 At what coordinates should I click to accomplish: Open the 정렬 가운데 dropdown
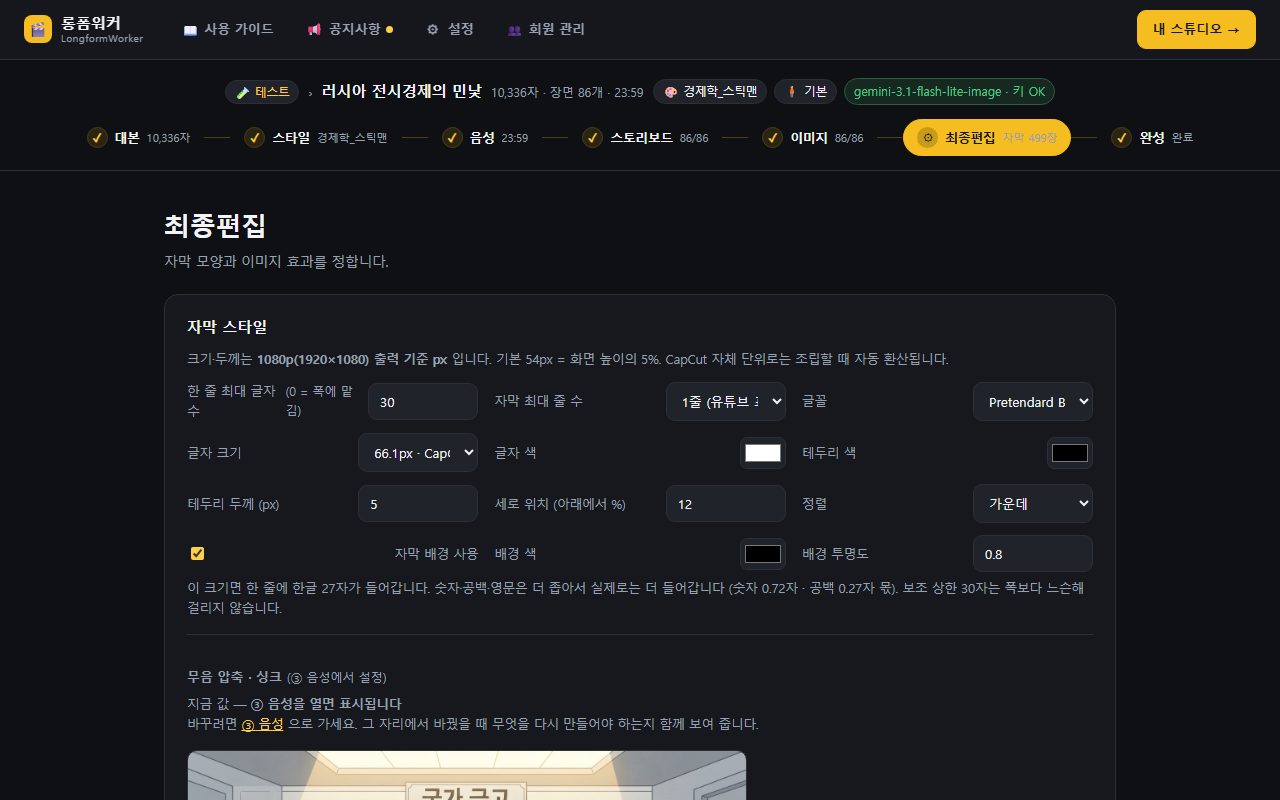point(1033,504)
